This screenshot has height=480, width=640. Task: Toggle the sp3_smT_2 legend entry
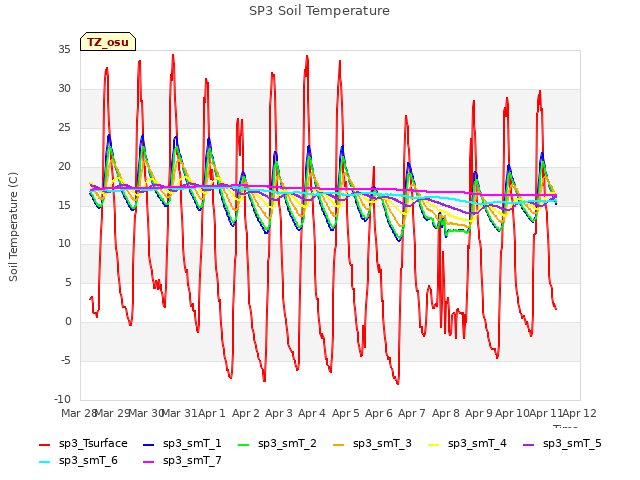(x=277, y=444)
